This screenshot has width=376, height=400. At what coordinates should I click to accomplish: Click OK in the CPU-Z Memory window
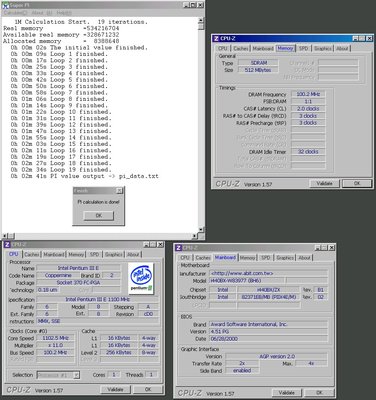click(357, 183)
